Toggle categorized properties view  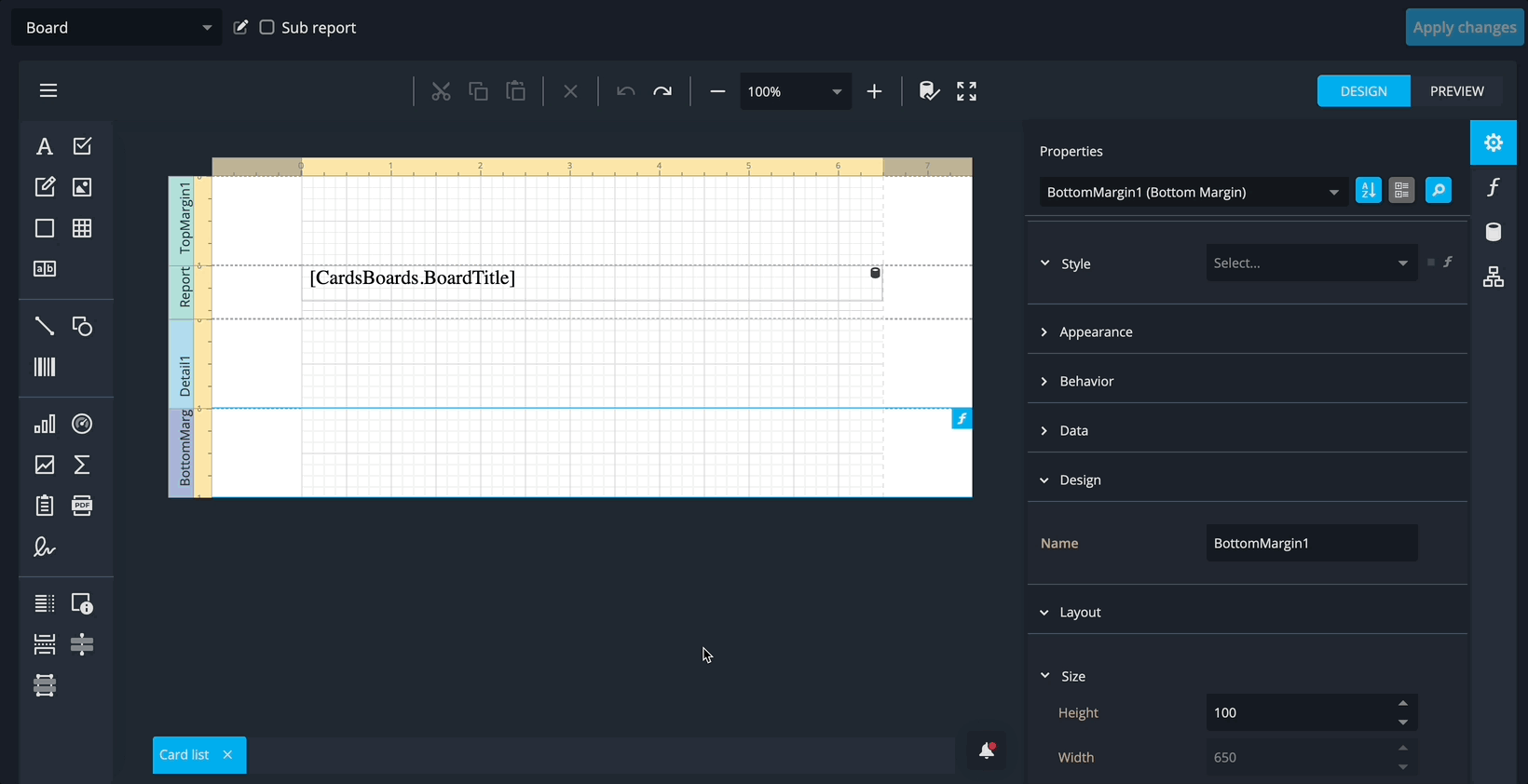coord(1401,190)
